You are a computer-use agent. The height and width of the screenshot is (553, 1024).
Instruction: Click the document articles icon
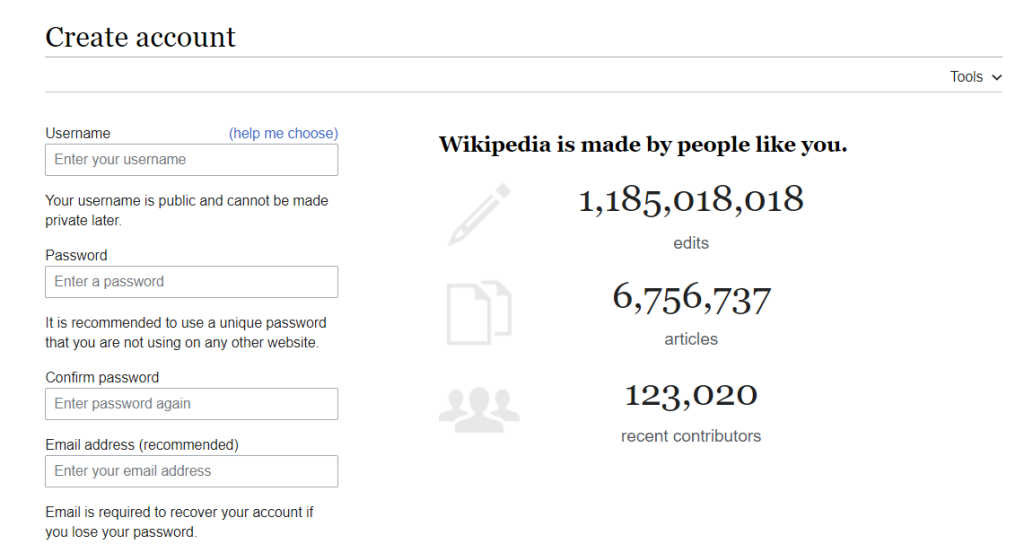coord(478,313)
